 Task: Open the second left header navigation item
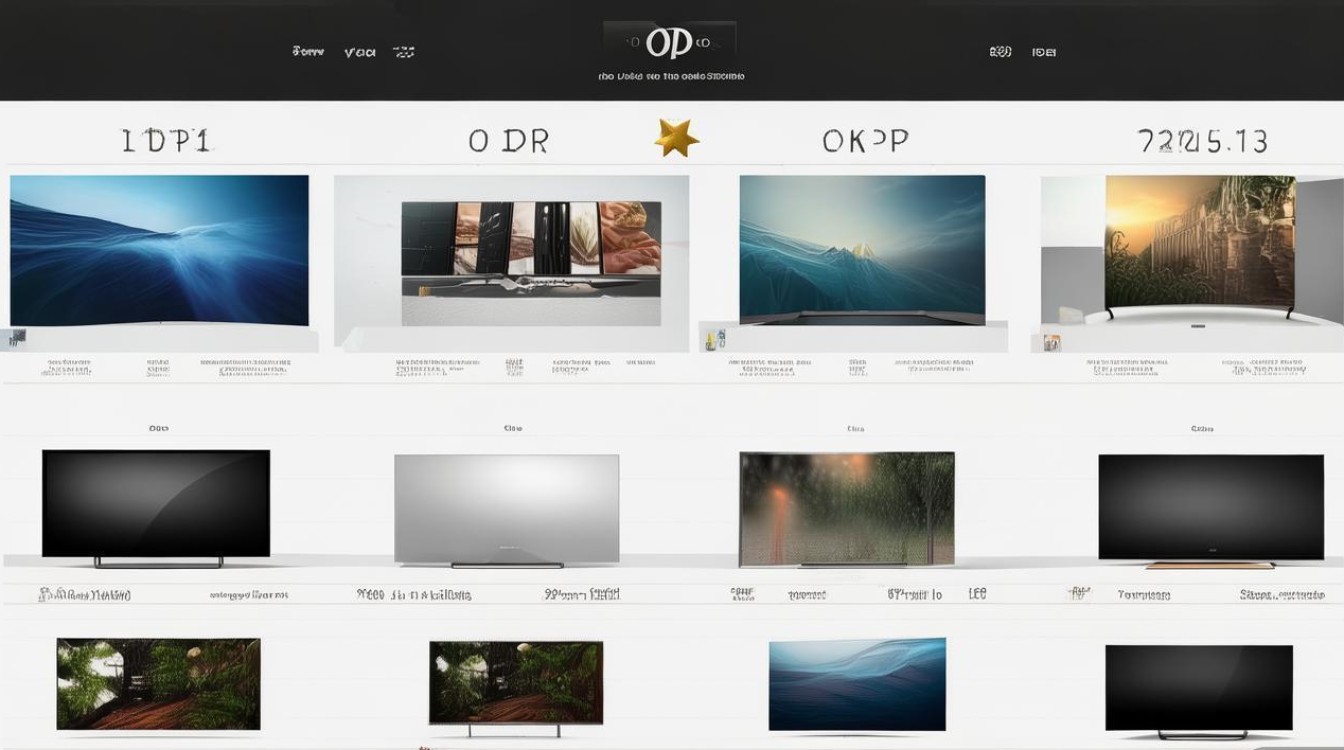coord(359,52)
